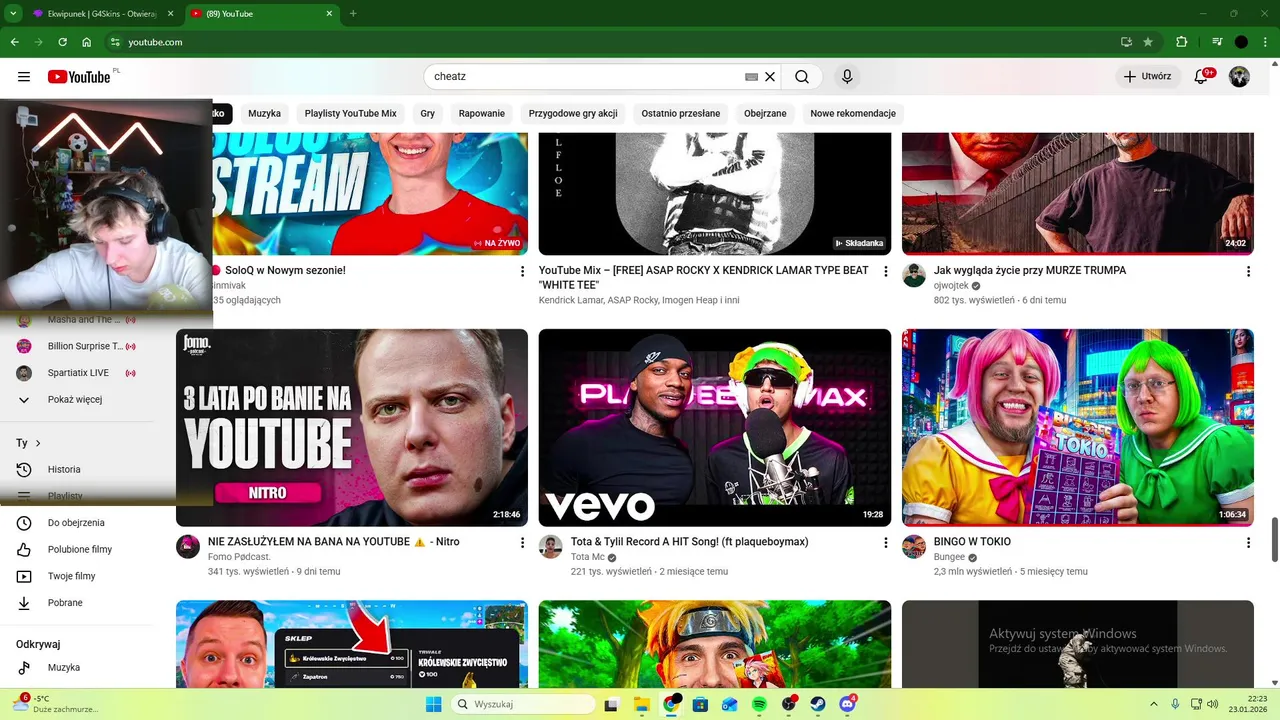Bookmark this page with star icon
This screenshot has width=1280, height=720.
(1148, 42)
